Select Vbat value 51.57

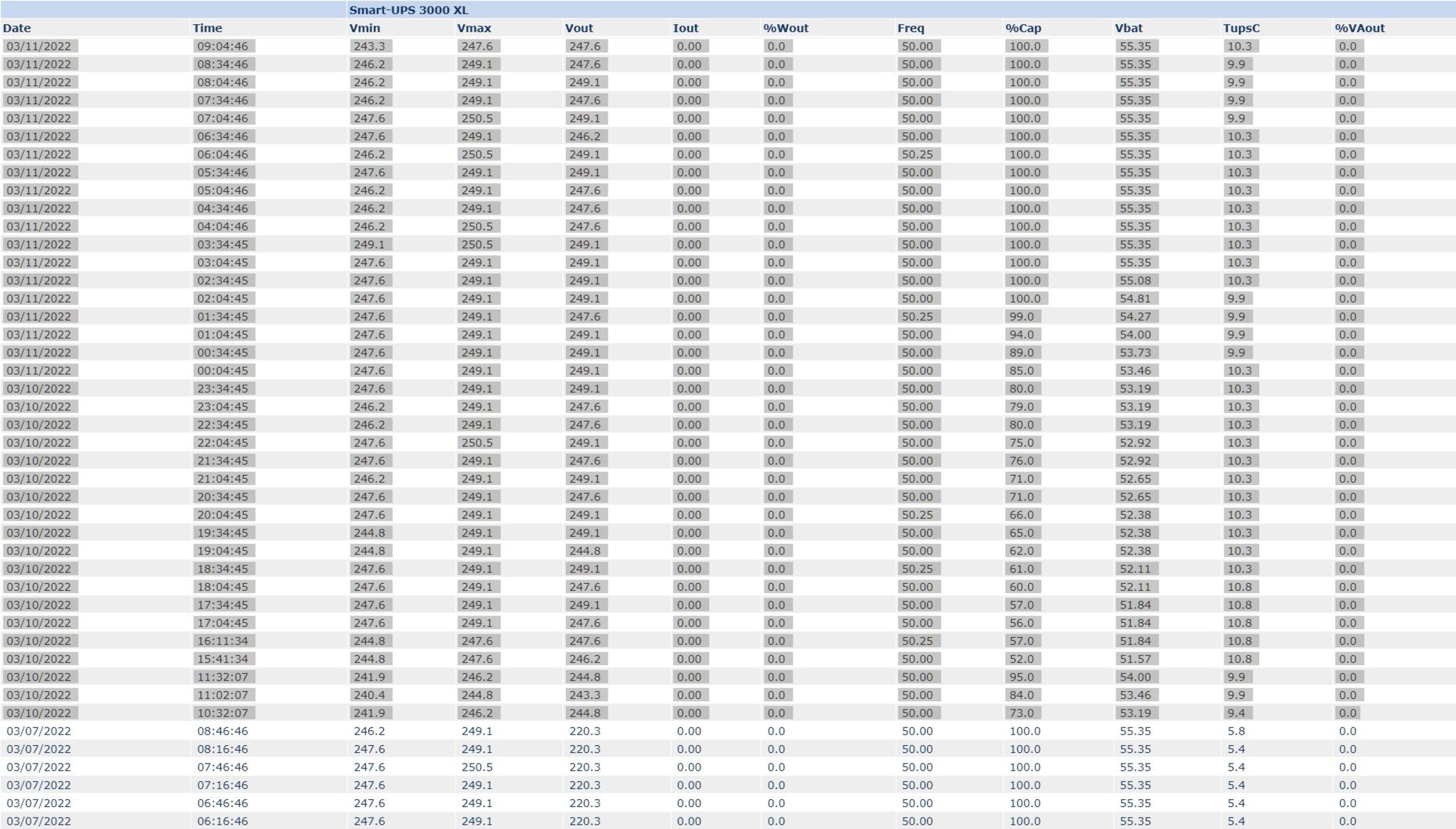[x=1135, y=659]
